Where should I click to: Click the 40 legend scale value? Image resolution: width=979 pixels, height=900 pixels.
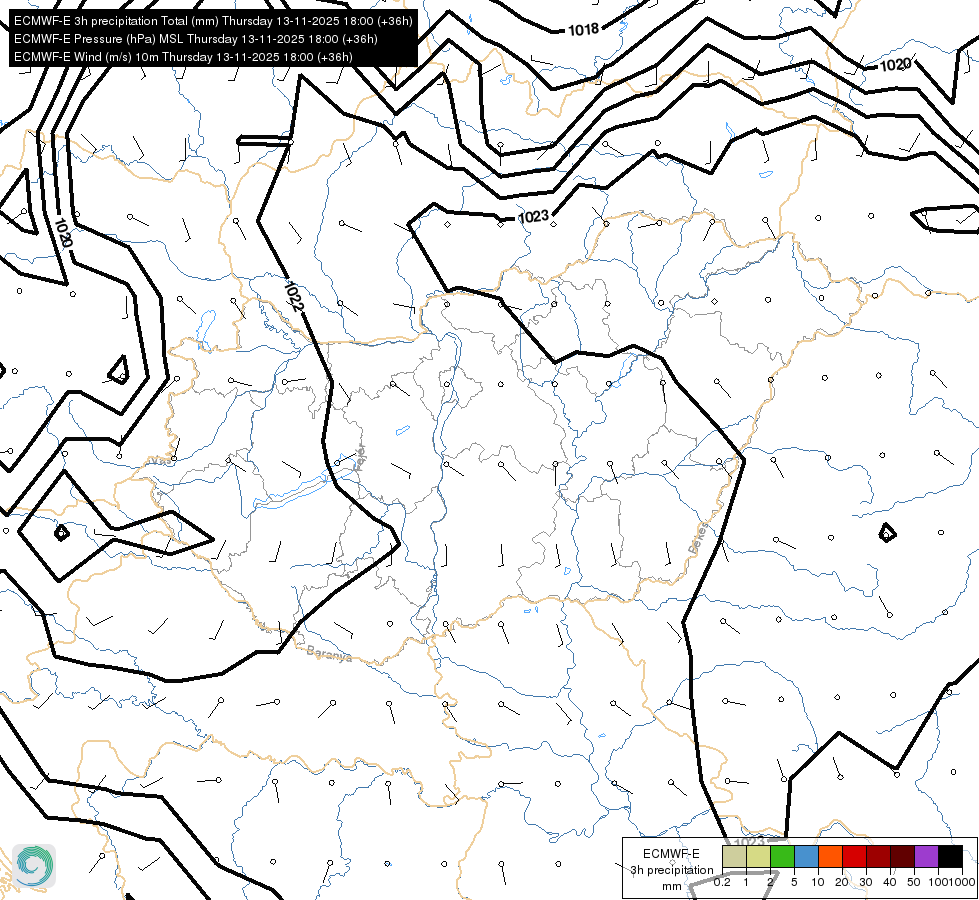click(x=890, y=882)
